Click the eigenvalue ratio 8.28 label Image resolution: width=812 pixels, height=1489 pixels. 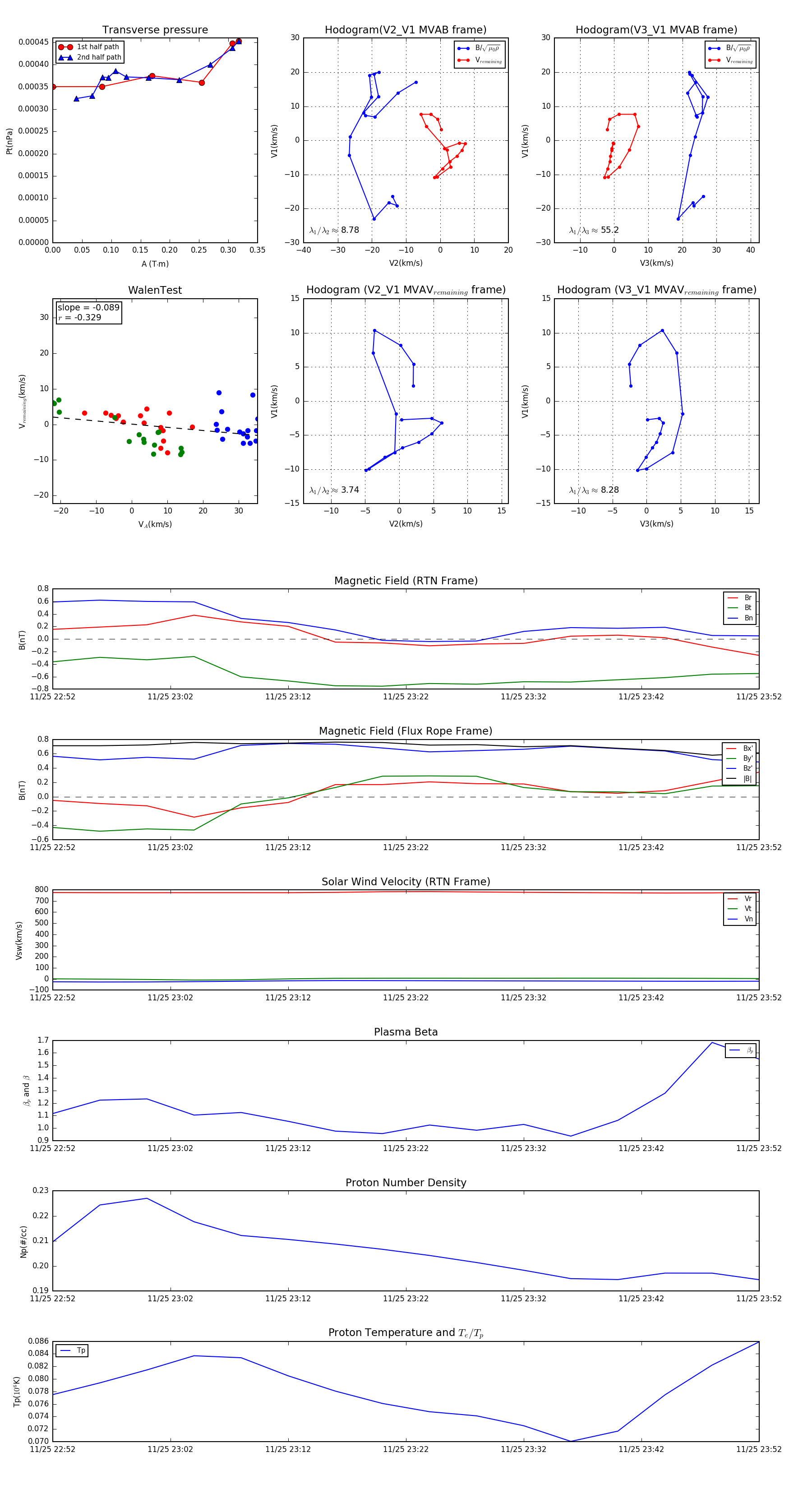pyautogui.click(x=594, y=490)
